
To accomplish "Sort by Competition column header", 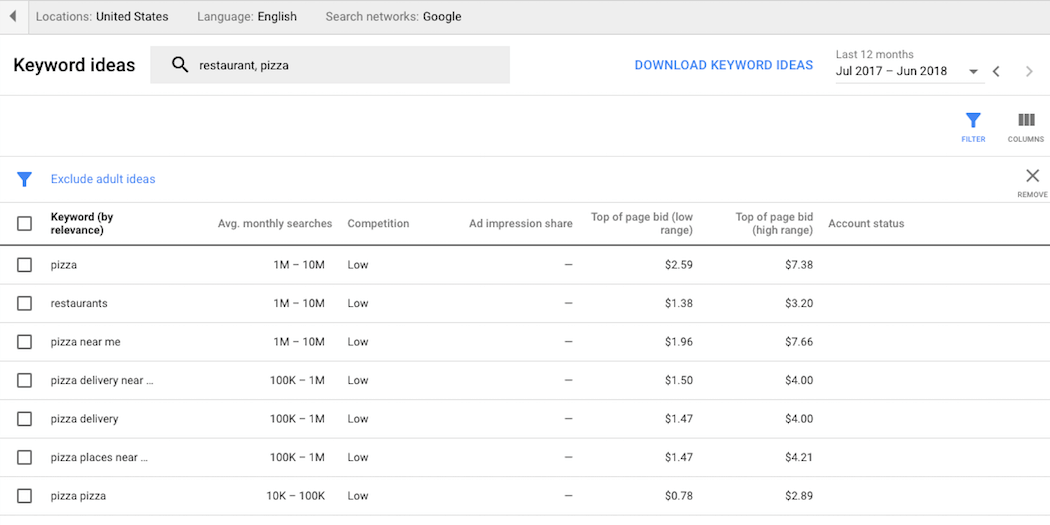I will 378,224.
